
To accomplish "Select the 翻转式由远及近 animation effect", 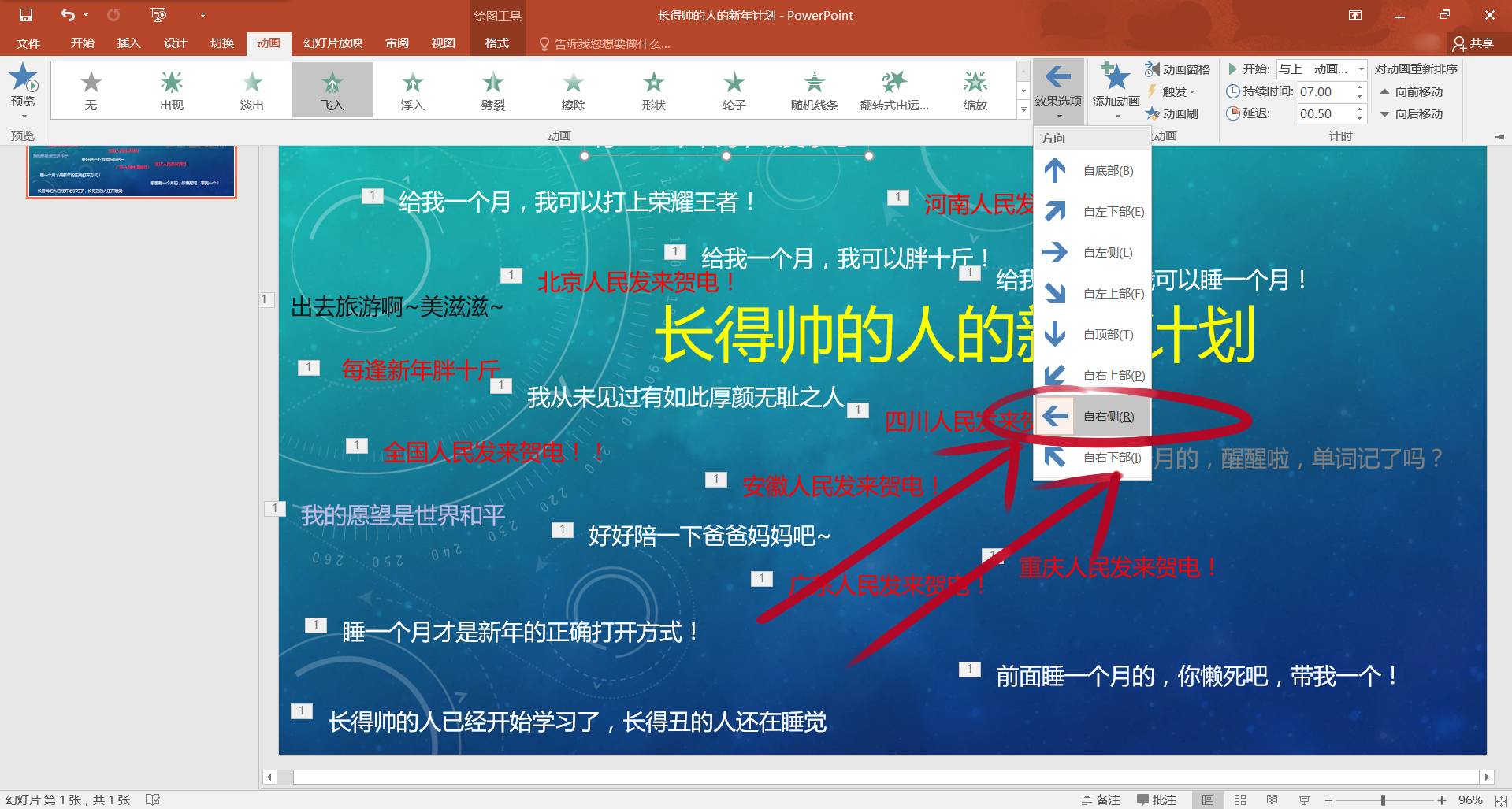I will [895, 91].
